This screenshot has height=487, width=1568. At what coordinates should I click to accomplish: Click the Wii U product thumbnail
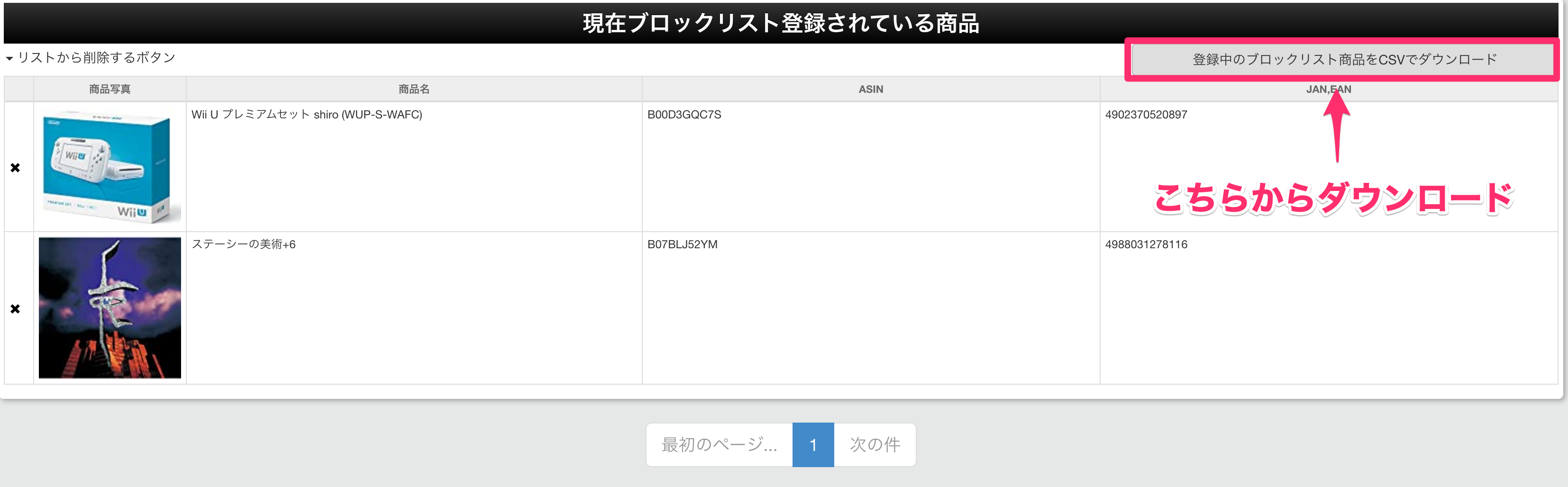coord(109,167)
